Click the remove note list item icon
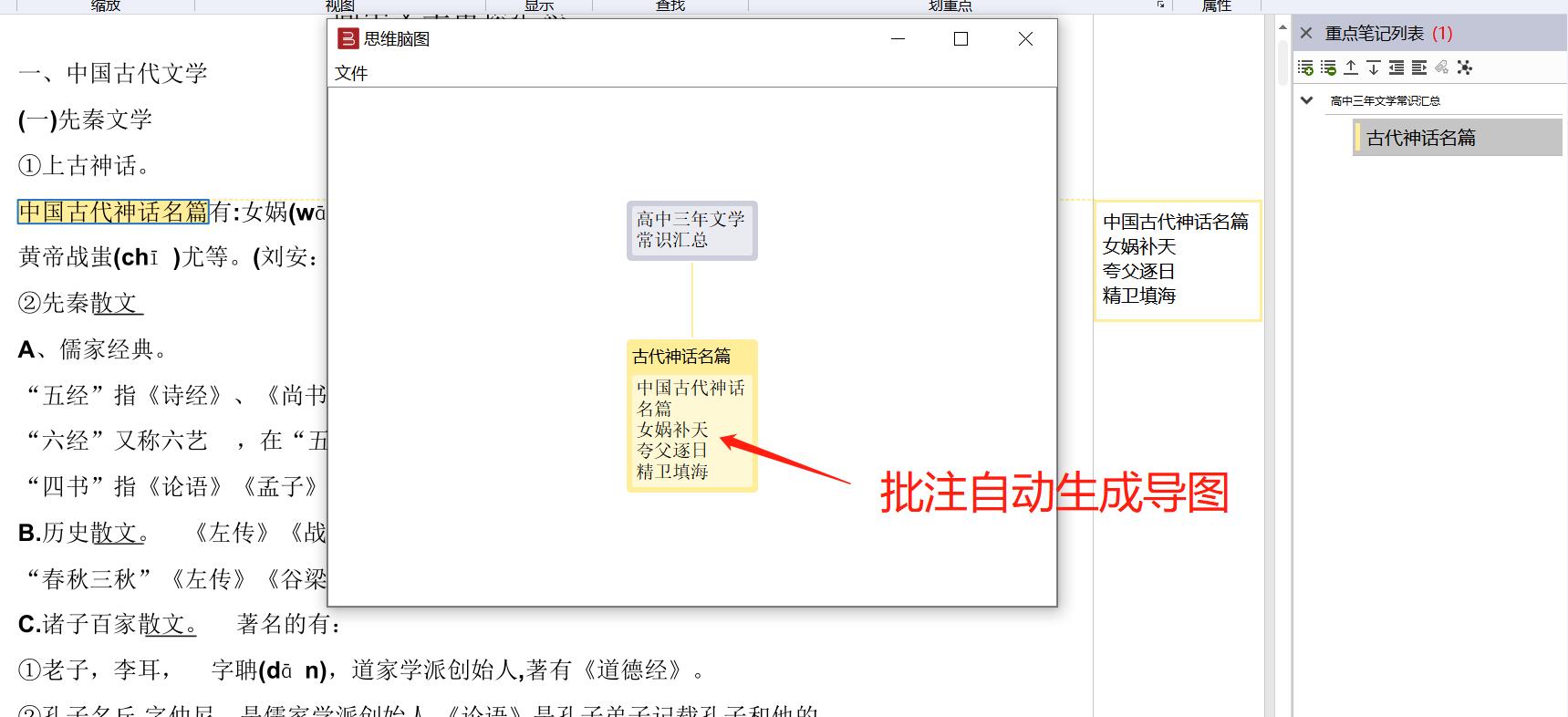This screenshot has height=717, width=1568. point(1328,68)
